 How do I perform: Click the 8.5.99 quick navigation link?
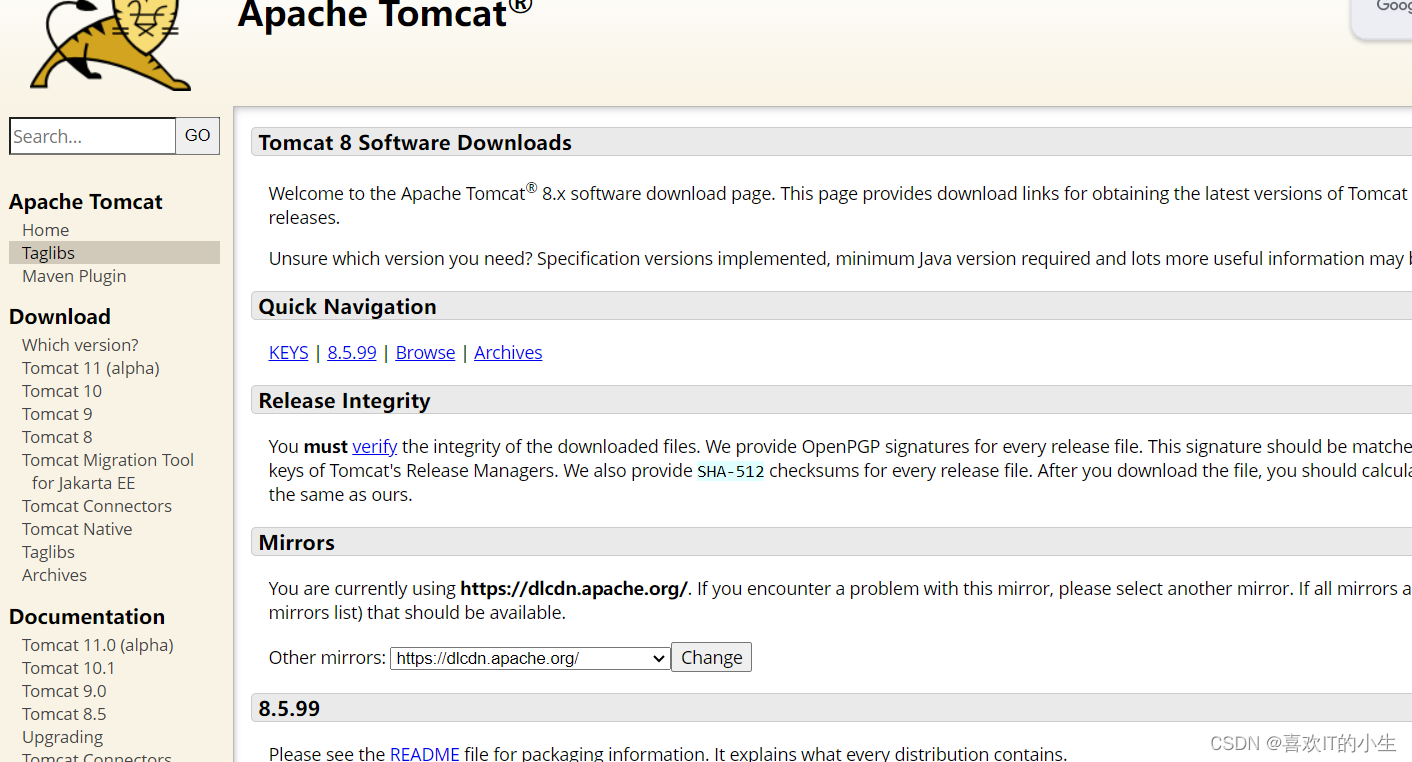[351, 352]
